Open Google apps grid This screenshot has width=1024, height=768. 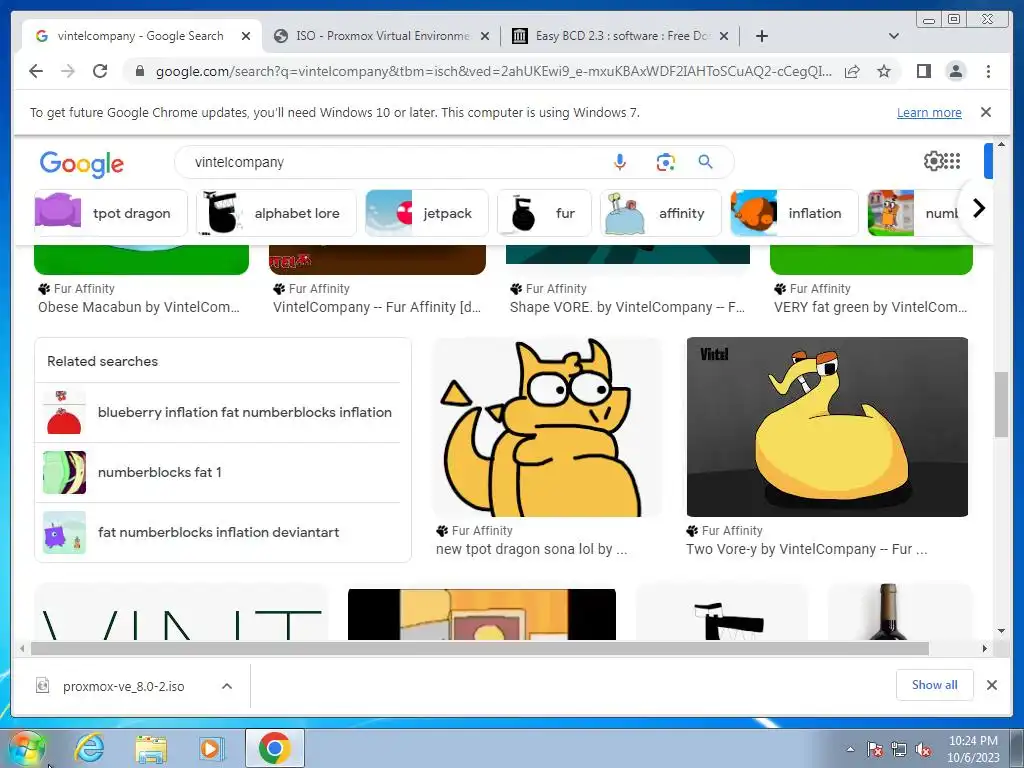(x=952, y=161)
